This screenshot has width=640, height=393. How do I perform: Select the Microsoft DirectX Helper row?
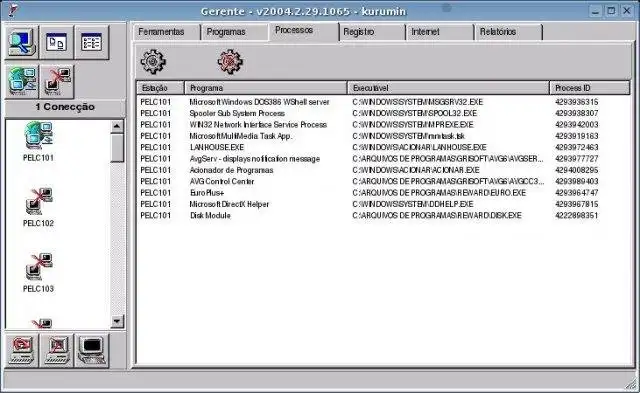384,204
